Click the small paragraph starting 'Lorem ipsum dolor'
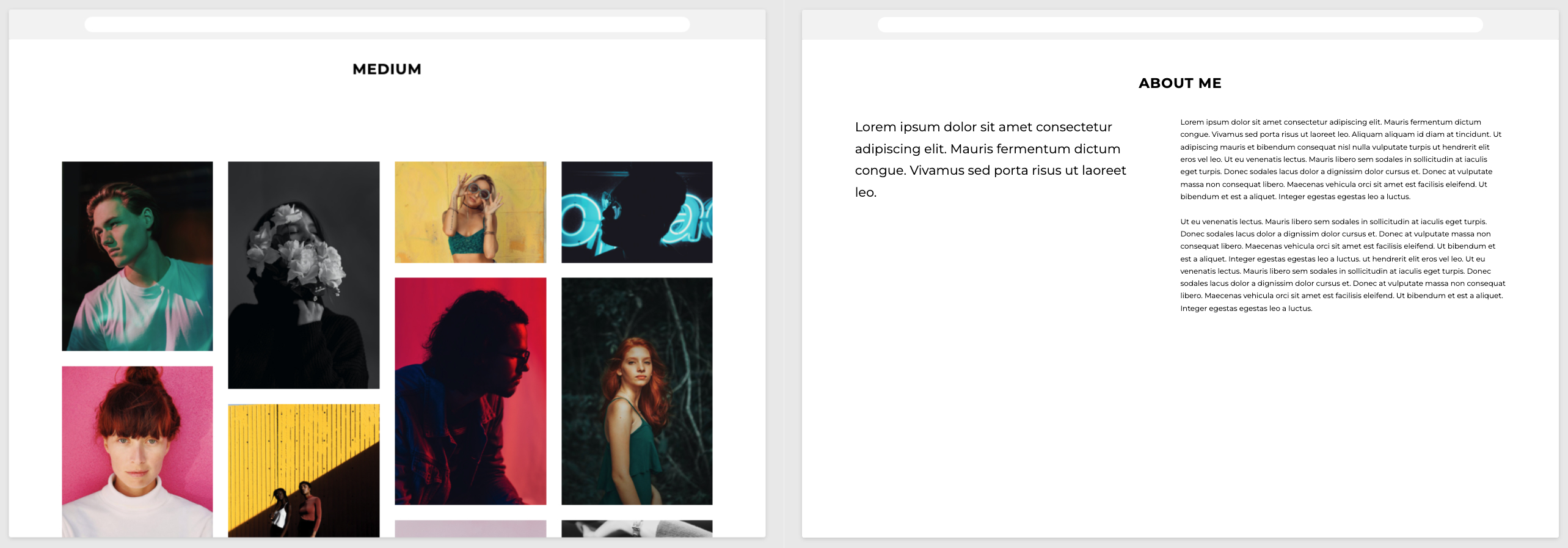This screenshot has height=548, width=1568. [1341, 159]
